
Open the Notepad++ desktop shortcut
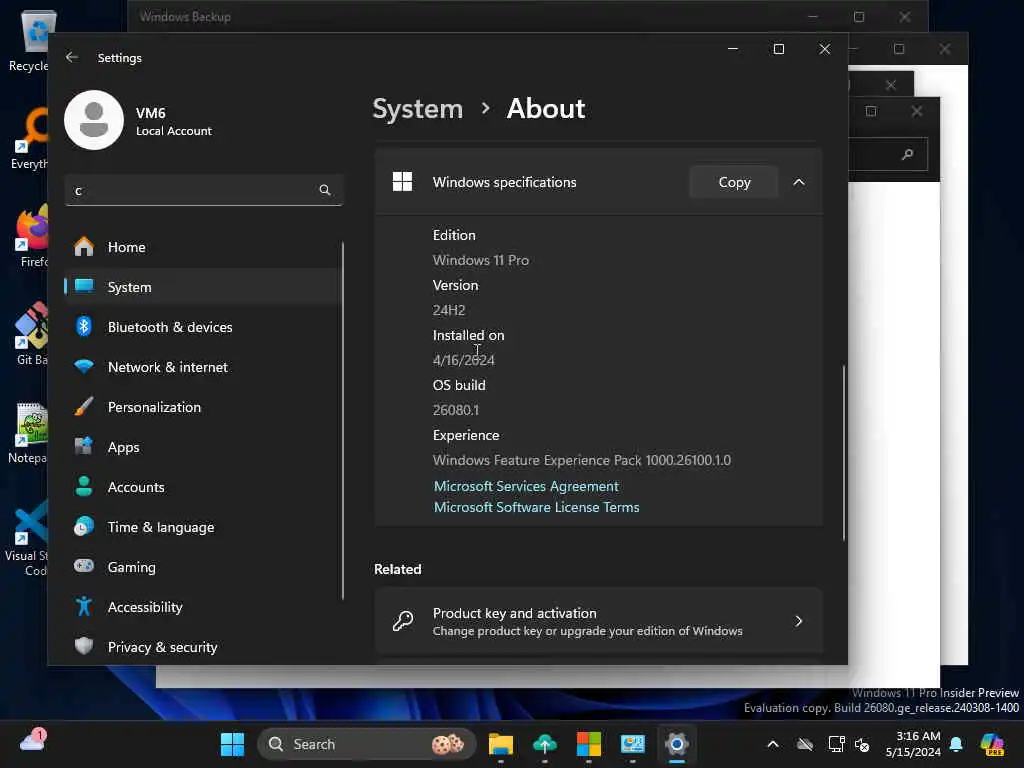[x=27, y=432]
